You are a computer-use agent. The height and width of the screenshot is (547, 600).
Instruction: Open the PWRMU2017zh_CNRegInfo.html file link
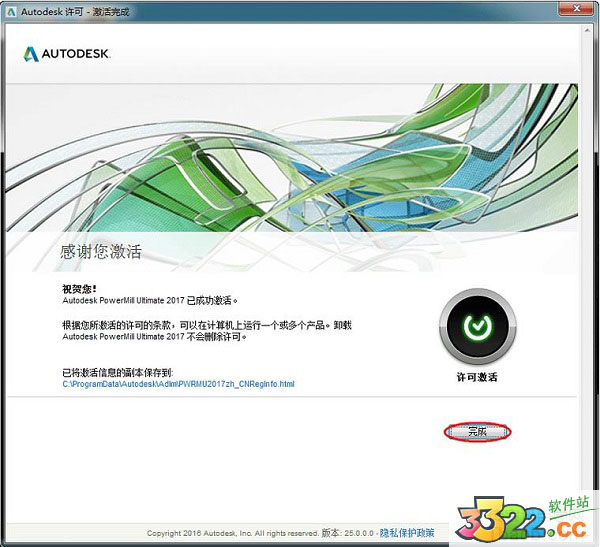point(178,384)
